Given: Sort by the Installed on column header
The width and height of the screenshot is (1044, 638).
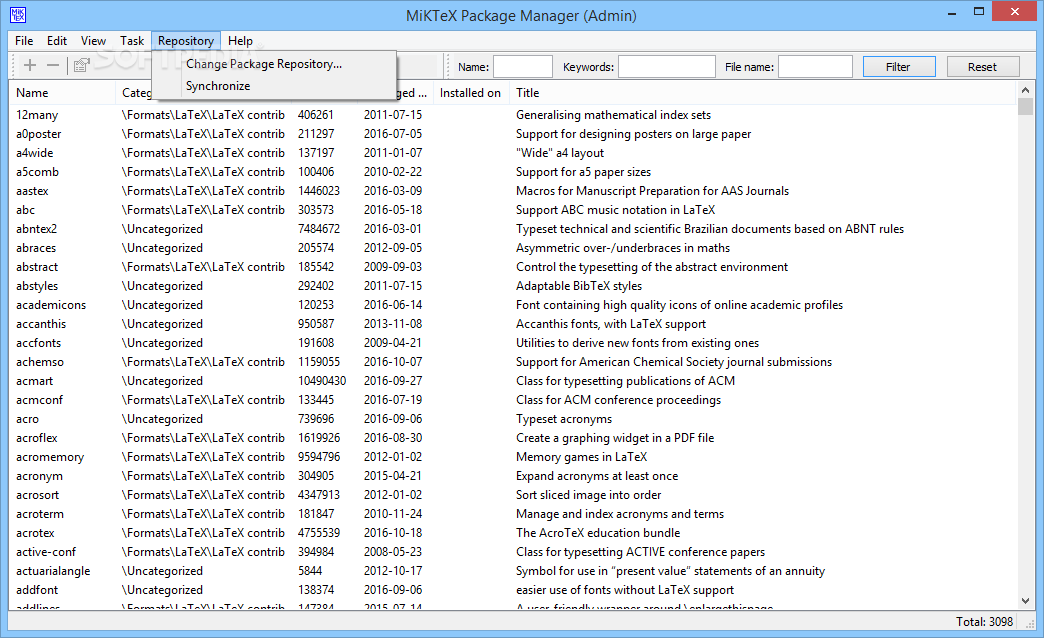Looking at the screenshot, I should click(x=471, y=93).
